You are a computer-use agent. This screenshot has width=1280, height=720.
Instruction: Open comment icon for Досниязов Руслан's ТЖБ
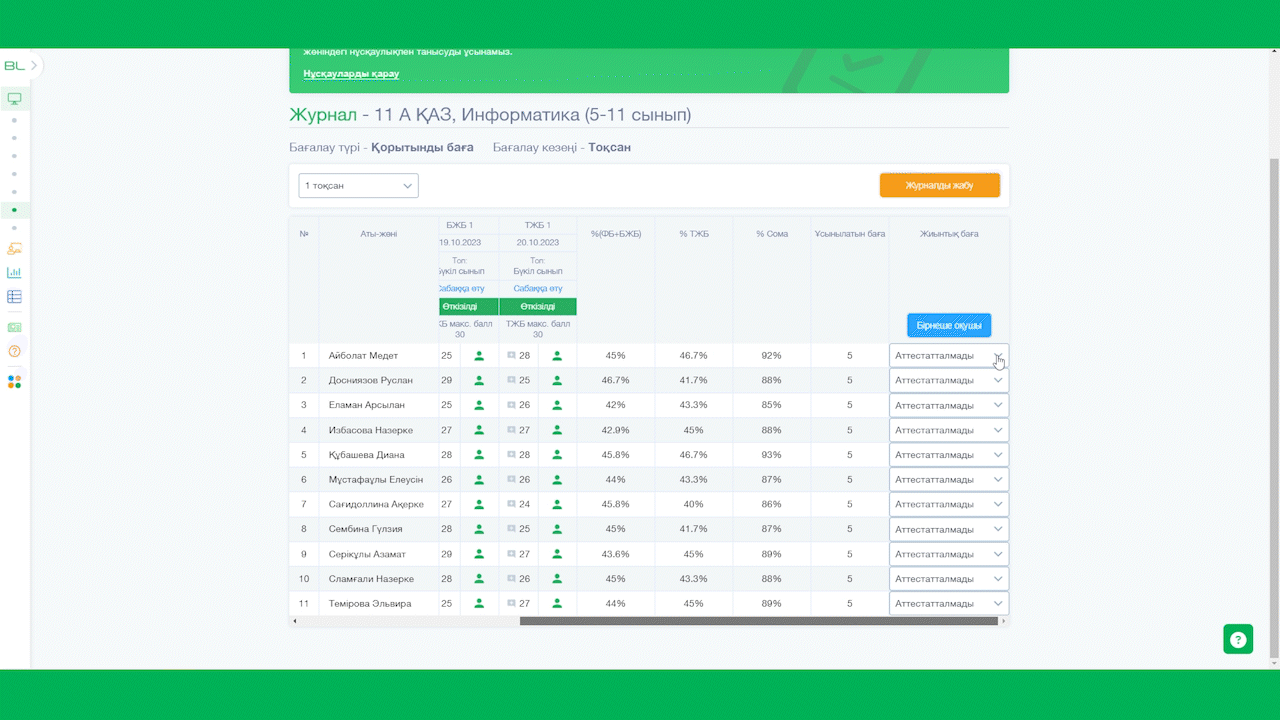coord(511,380)
